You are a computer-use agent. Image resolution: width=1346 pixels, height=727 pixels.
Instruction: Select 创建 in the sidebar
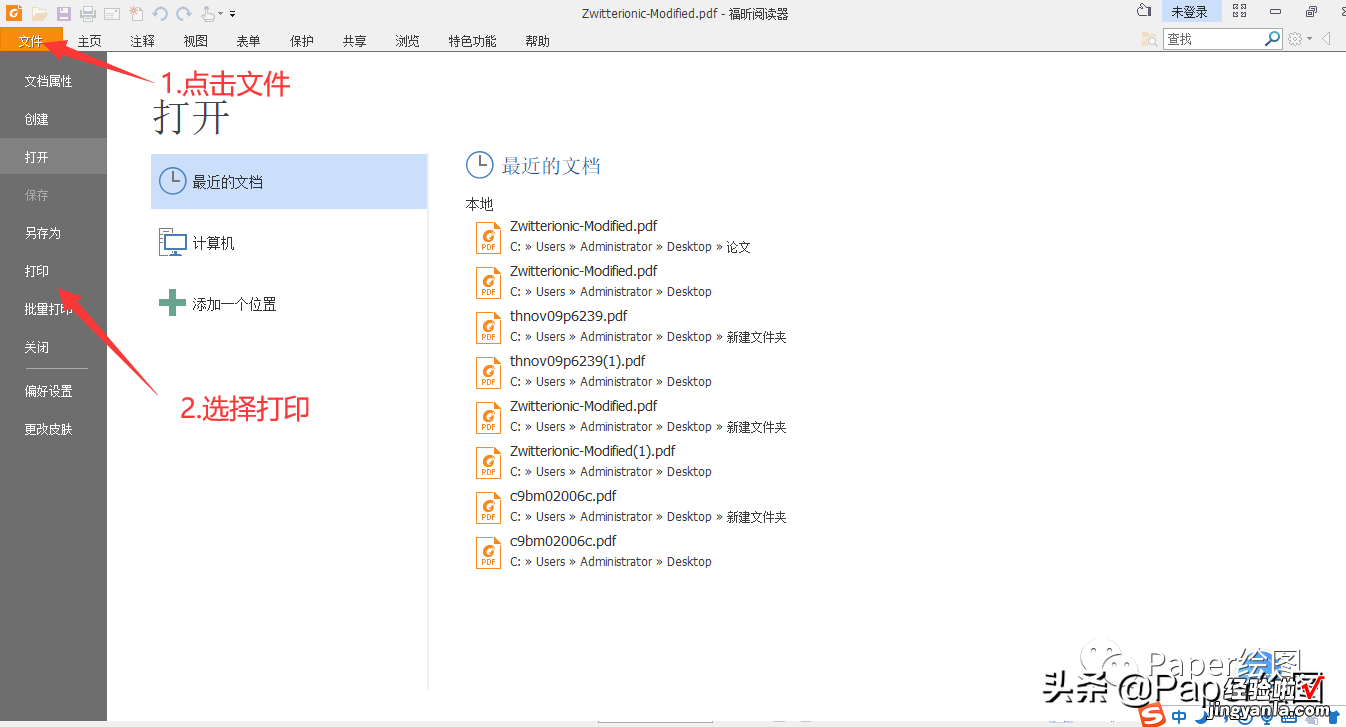click(x=53, y=119)
